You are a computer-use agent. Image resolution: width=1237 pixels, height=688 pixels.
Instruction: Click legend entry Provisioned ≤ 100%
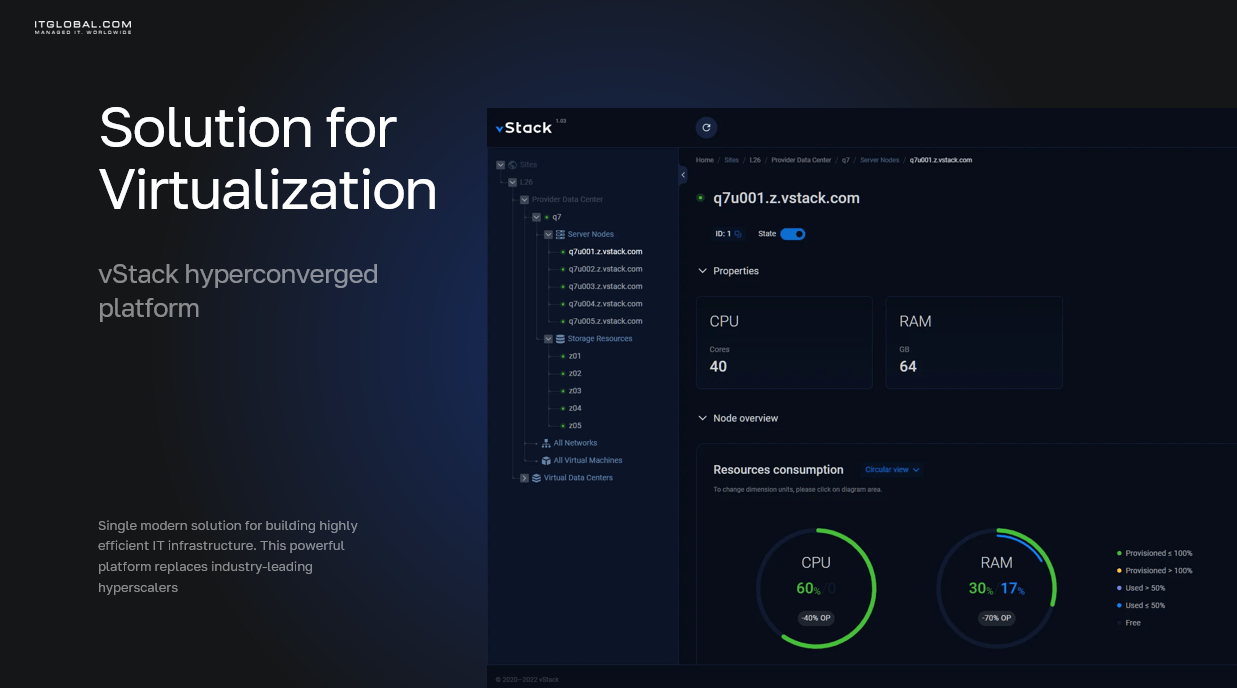click(1154, 553)
